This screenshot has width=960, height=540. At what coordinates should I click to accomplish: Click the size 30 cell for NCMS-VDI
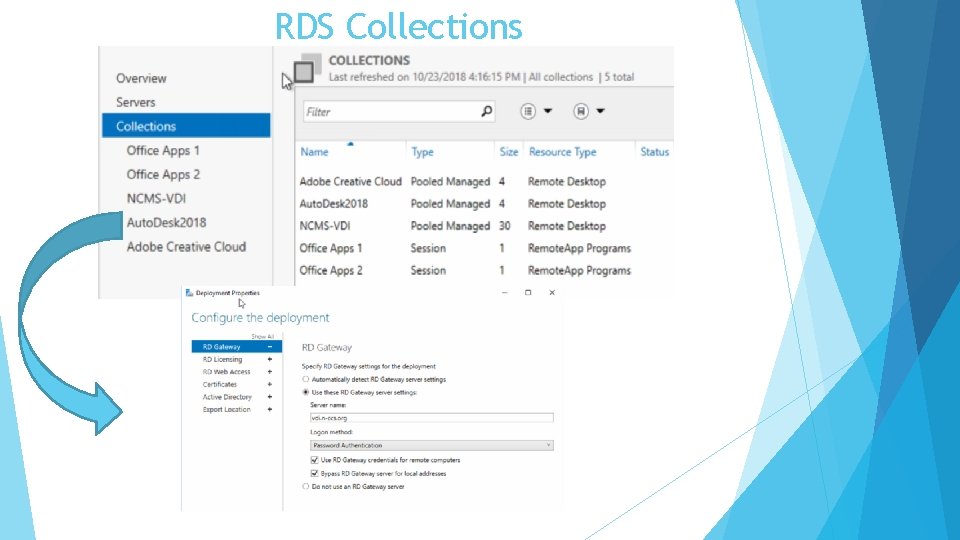click(x=504, y=226)
